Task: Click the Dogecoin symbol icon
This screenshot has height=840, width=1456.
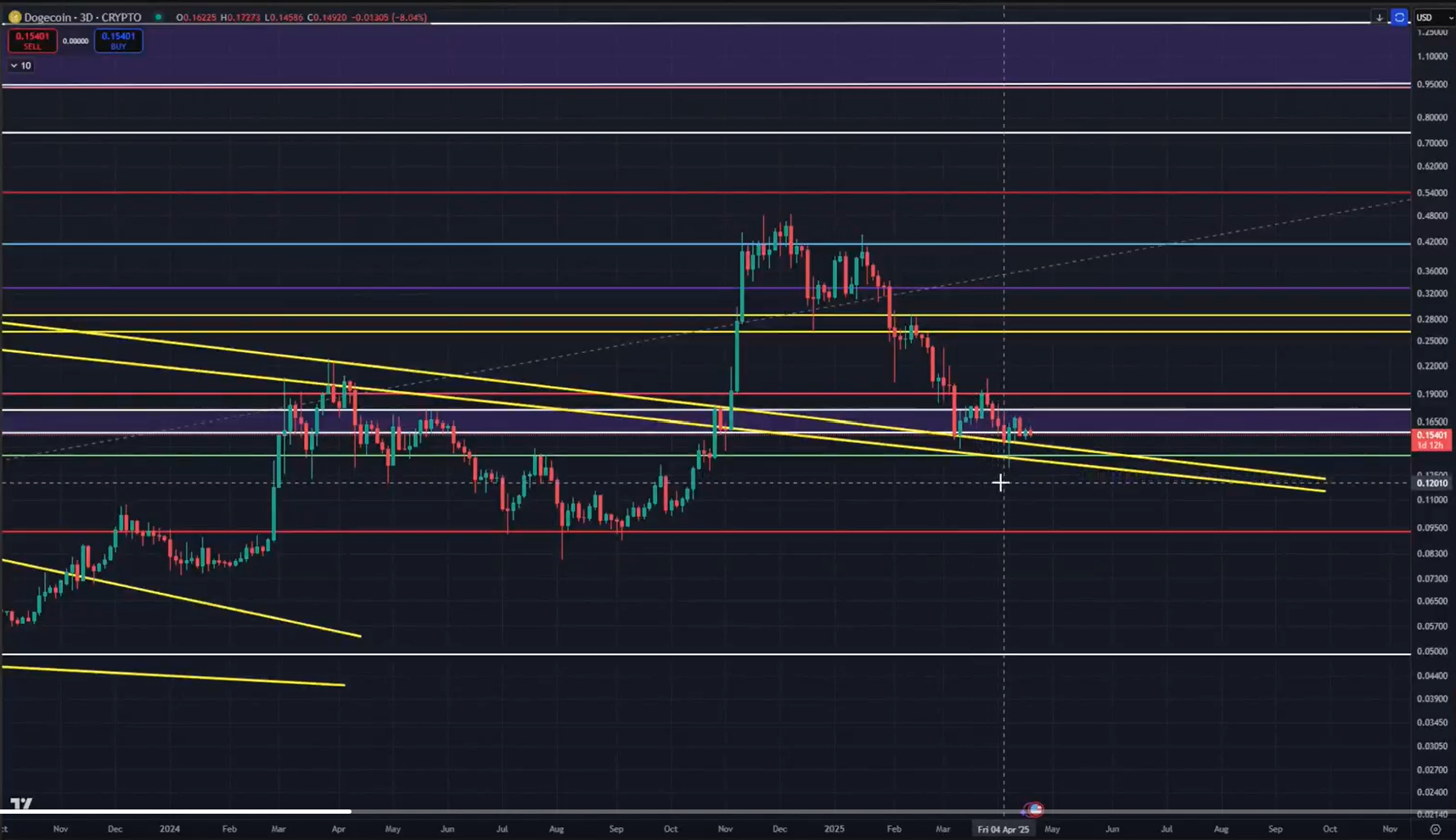Action: tap(14, 16)
